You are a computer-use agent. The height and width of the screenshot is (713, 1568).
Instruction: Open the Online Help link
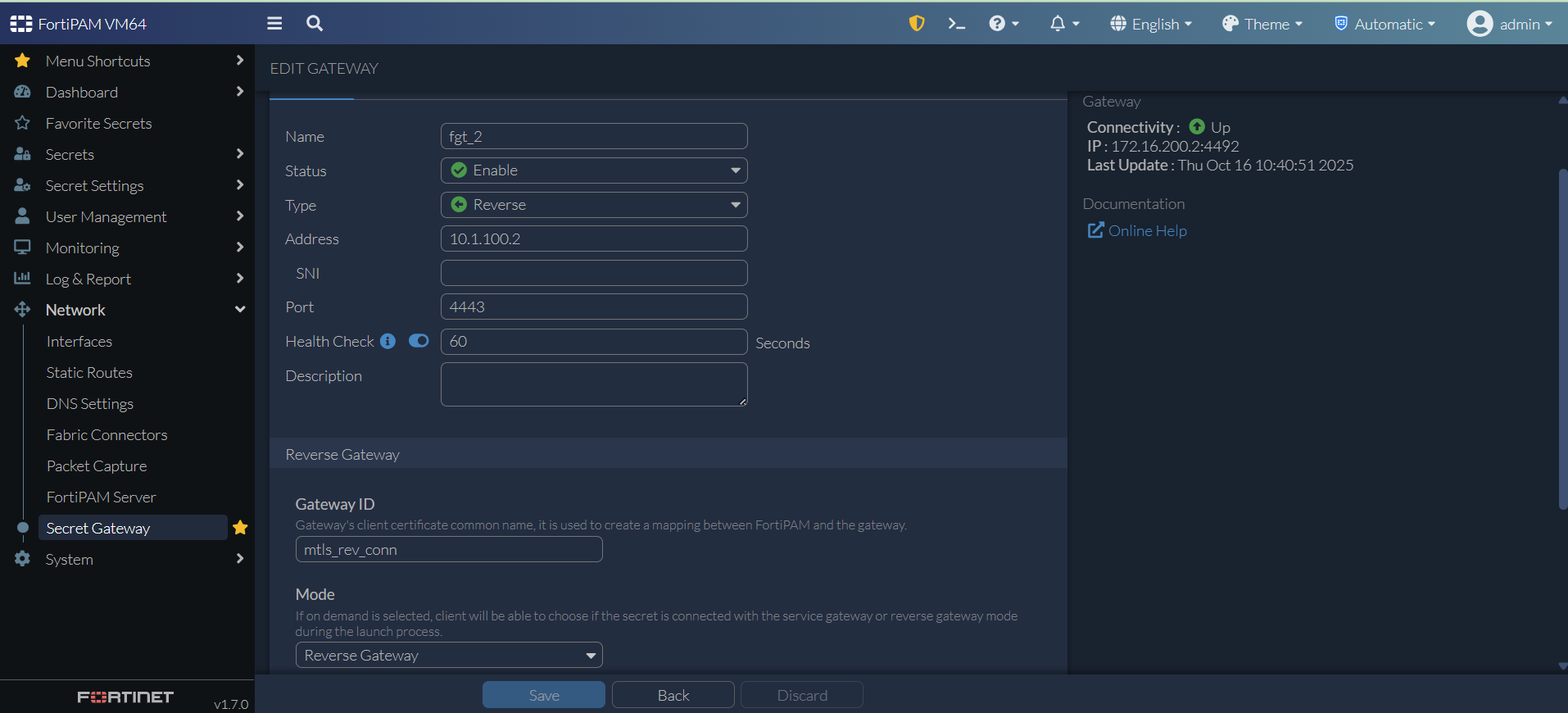1148,231
